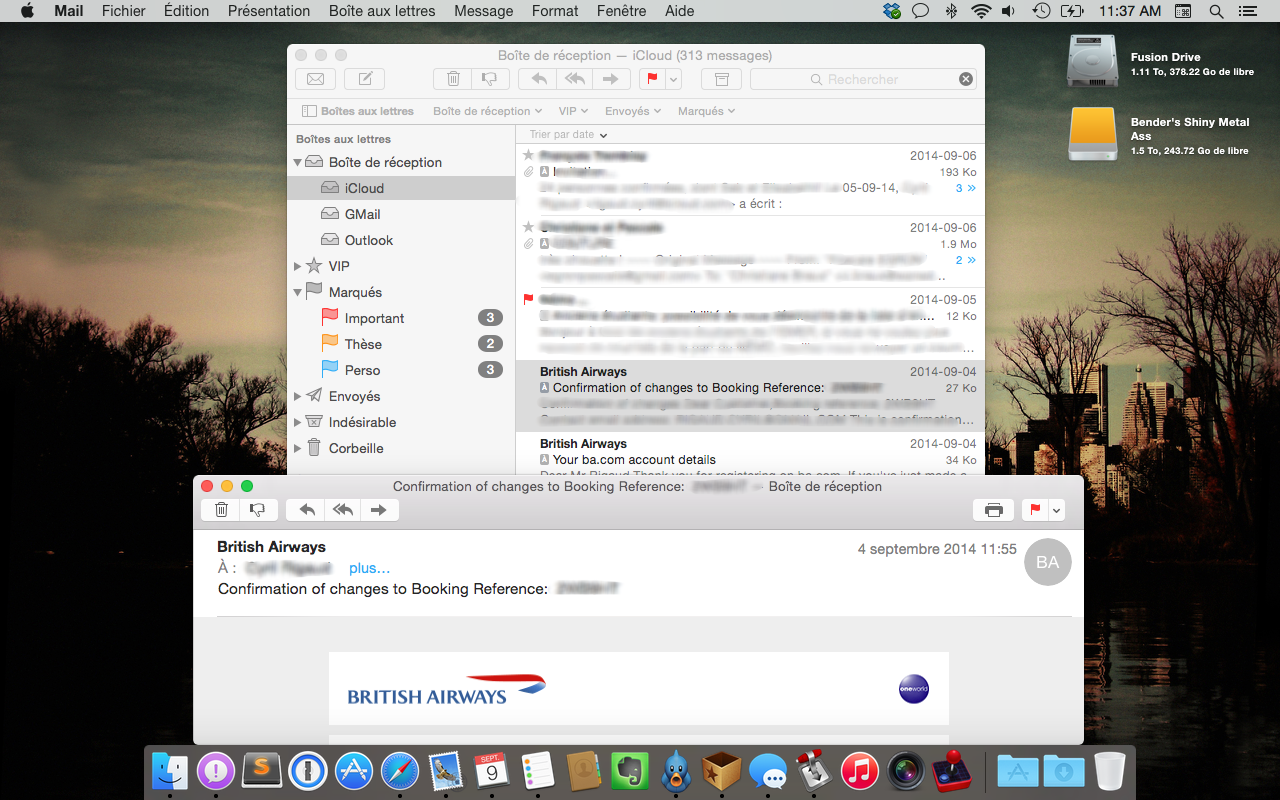Image resolution: width=1280 pixels, height=800 pixels.
Task: Select Outlook mailbox in sidebar
Action: point(401,240)
